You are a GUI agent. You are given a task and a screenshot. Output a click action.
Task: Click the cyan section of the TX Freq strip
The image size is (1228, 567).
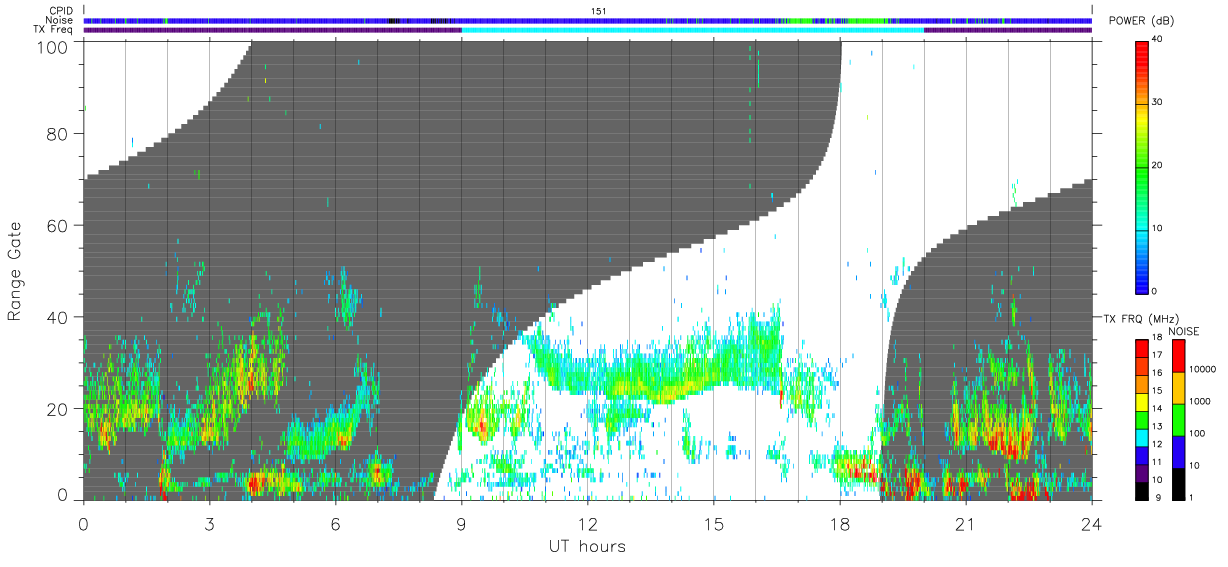pyautogui.click(x=692, y=30)
